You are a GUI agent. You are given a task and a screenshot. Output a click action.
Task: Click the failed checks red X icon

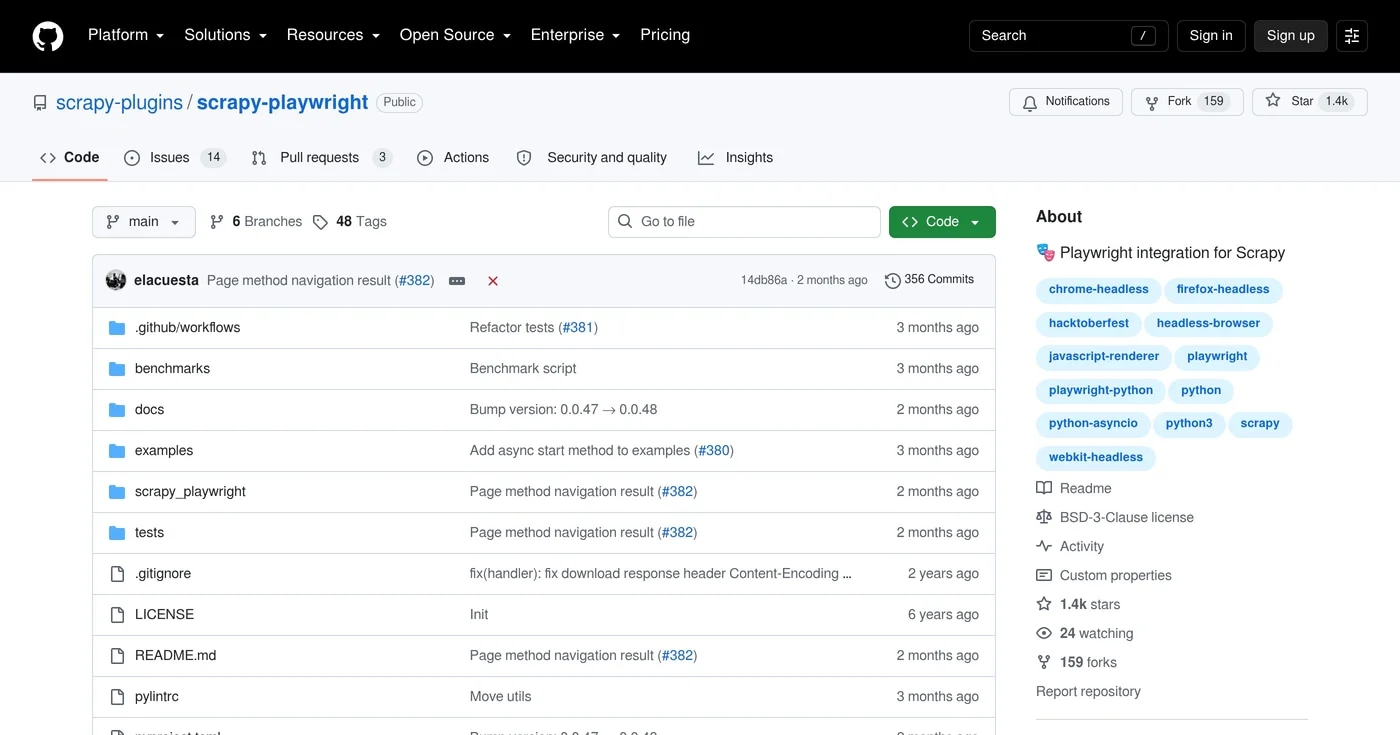point(493,281)
